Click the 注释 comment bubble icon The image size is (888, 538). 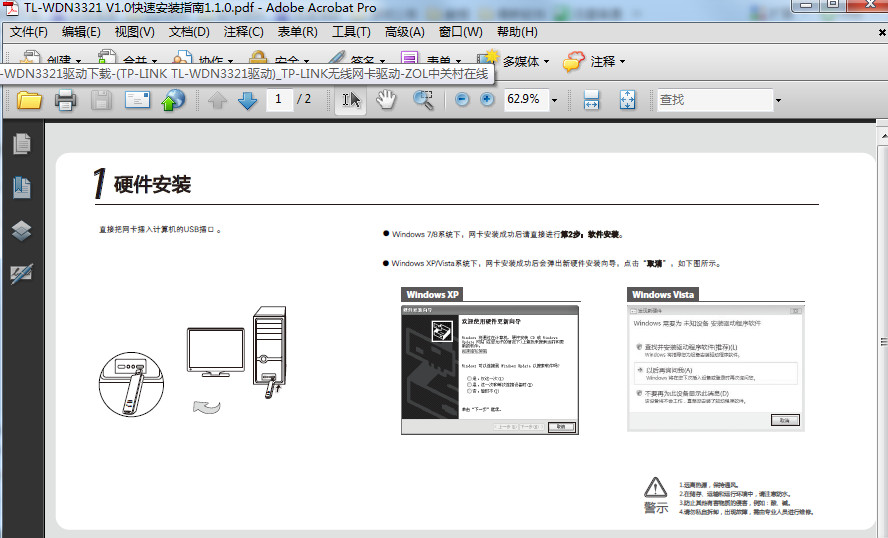(574, 61)
